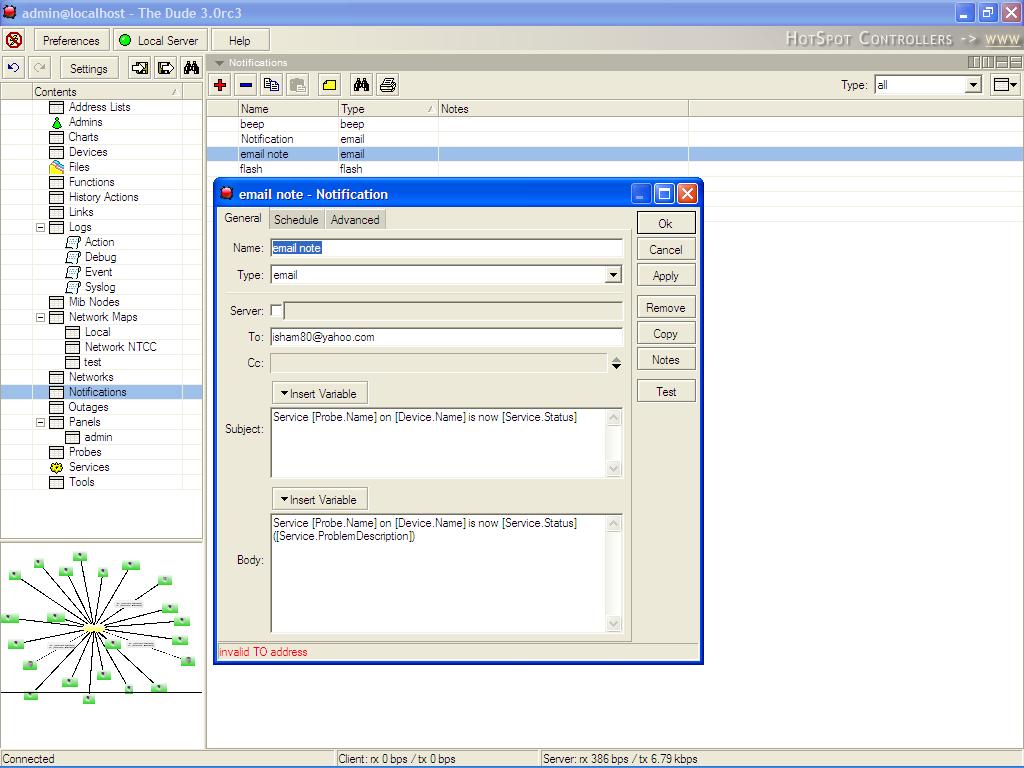Click the To email address field
The width and height of the screenshot is (1024, 768).
coord(446,337)
